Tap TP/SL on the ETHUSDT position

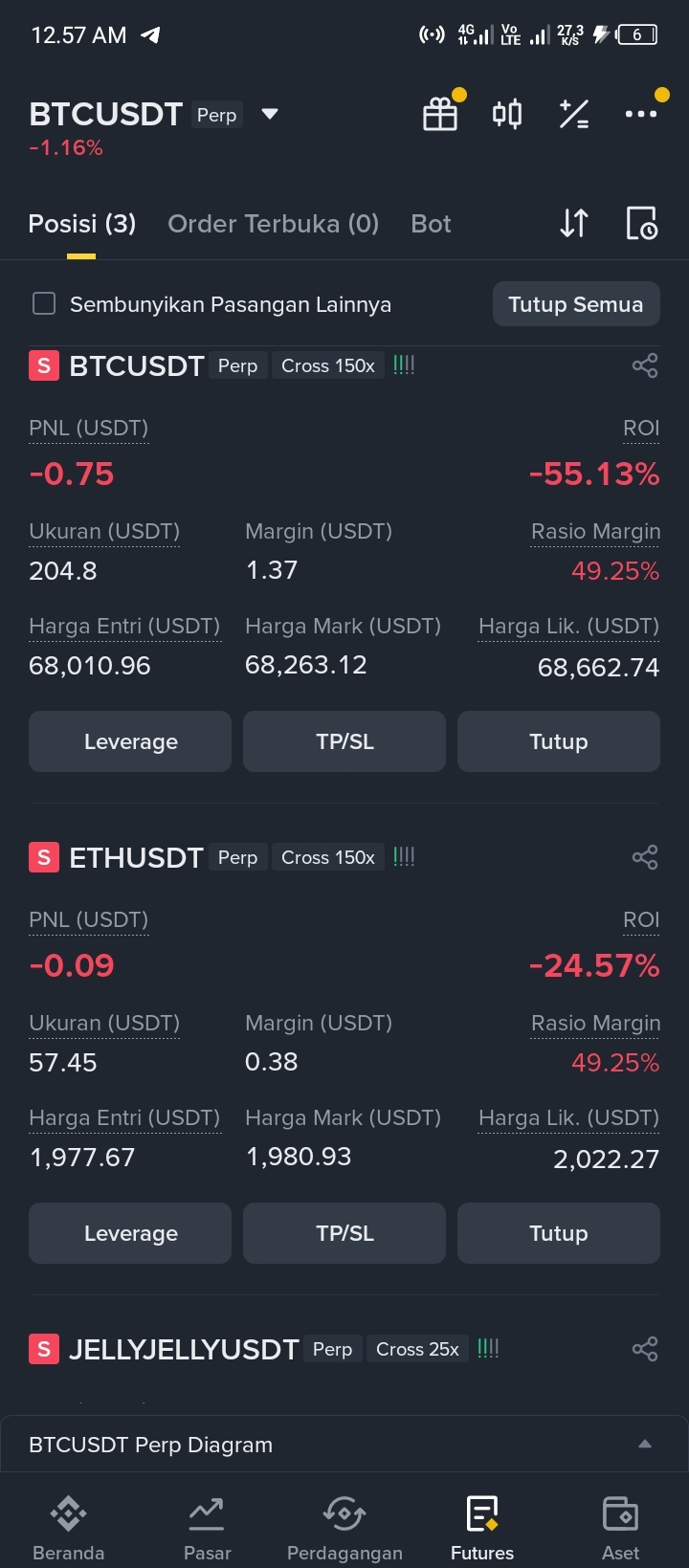pyautogui.click(x=344, y=1233)
